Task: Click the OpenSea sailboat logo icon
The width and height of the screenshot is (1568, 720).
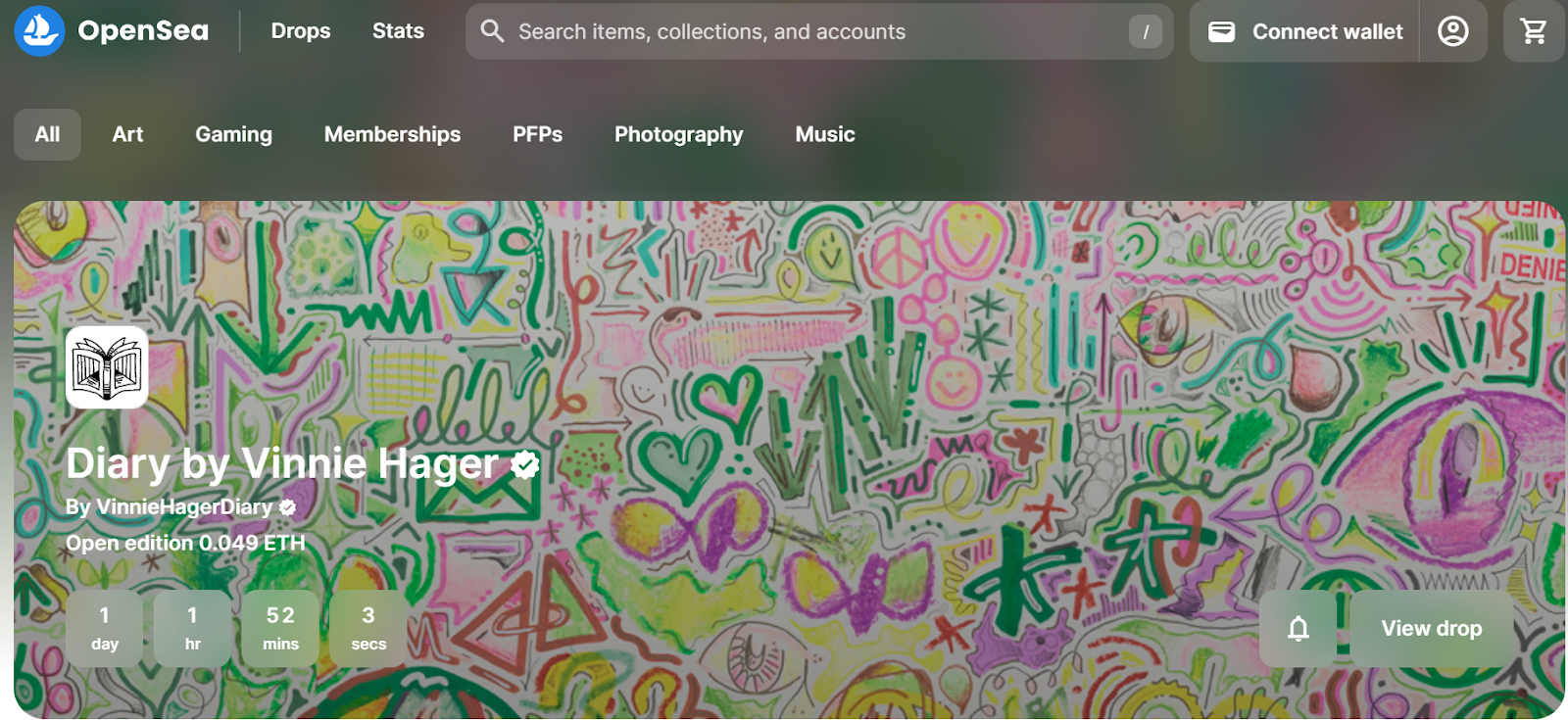Action: tap(39, 30)
